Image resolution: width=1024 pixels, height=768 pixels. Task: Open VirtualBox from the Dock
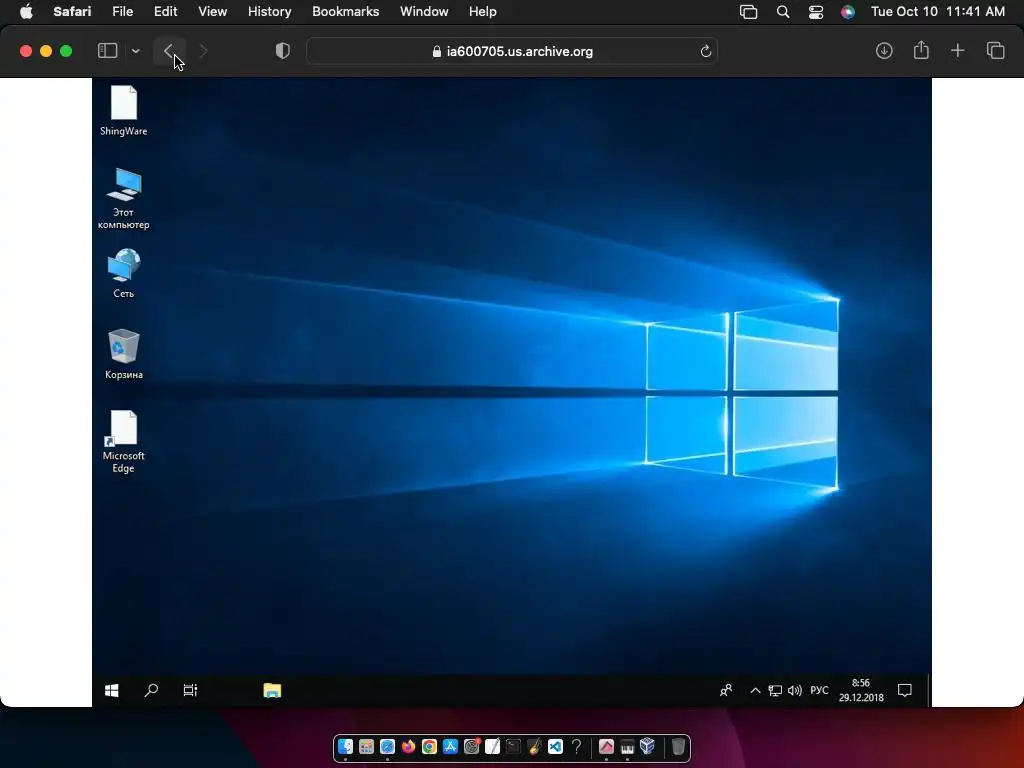tap(648, 746)
